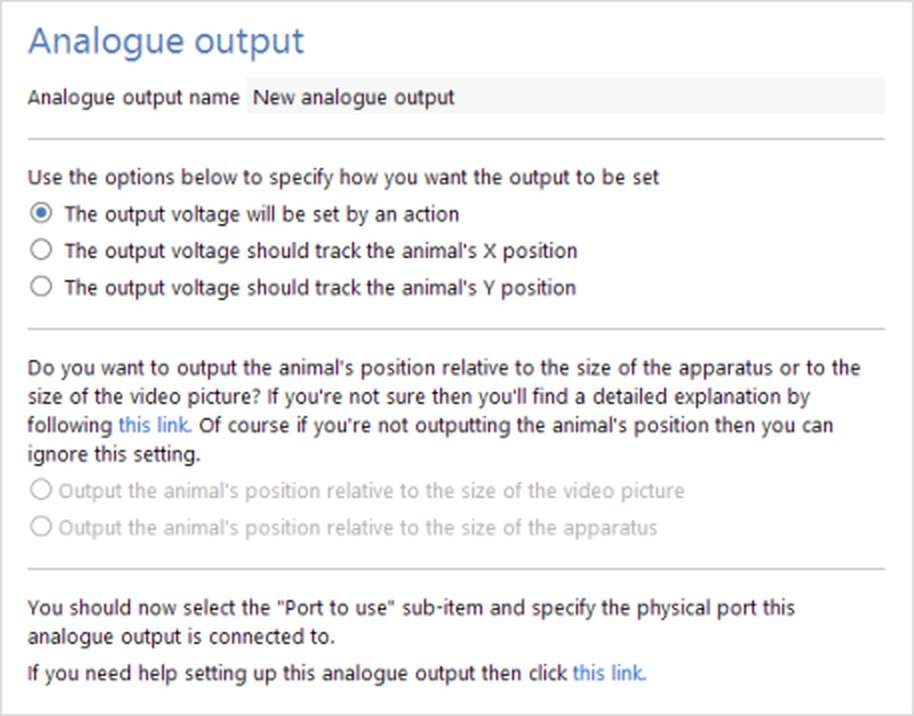Click the 'Analogue output' page heading
The image size is (914, 716).
tap(166, 42)
